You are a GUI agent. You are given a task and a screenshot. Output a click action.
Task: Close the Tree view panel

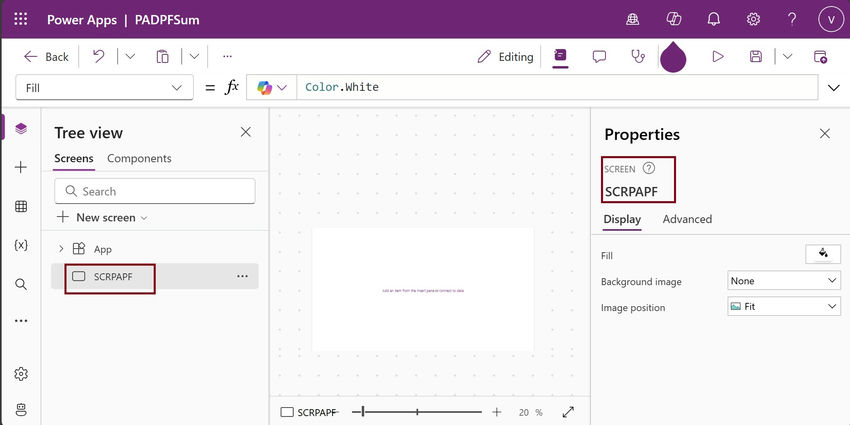[x=246, y=132]
